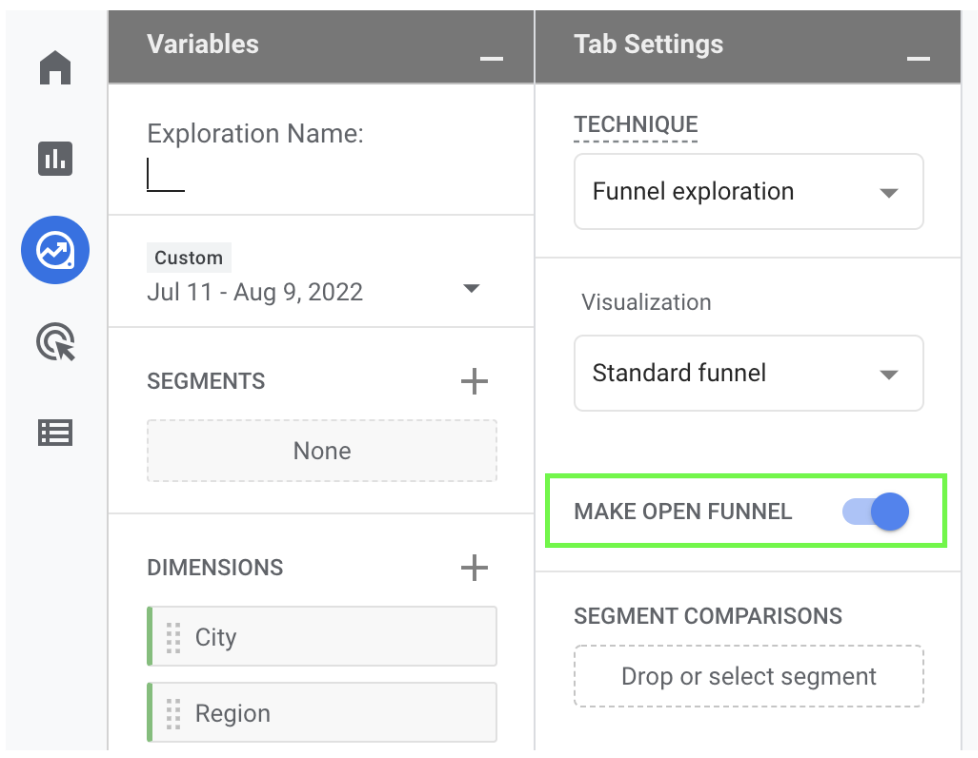This screenshot has height=758, width=978.
Task: Click the None segments placeholder
Action: [322, 450]
